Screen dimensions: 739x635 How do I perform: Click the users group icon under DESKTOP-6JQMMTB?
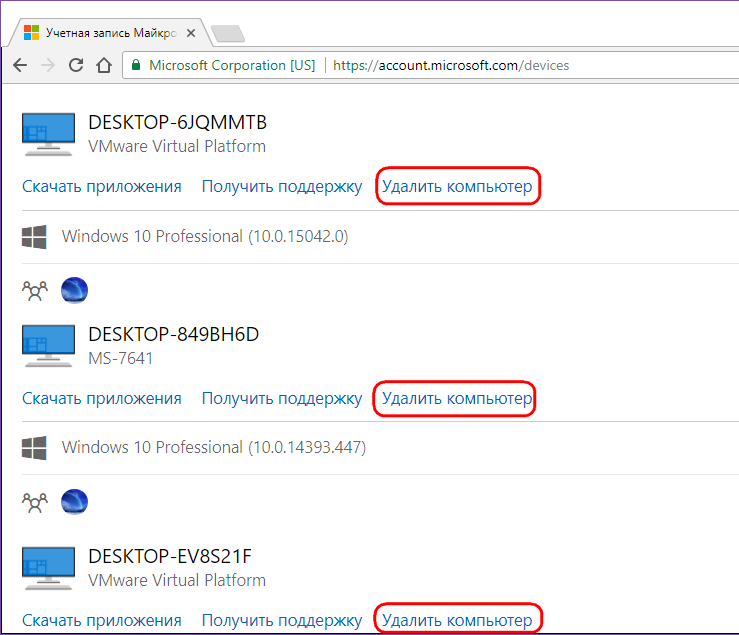point(35,290)
